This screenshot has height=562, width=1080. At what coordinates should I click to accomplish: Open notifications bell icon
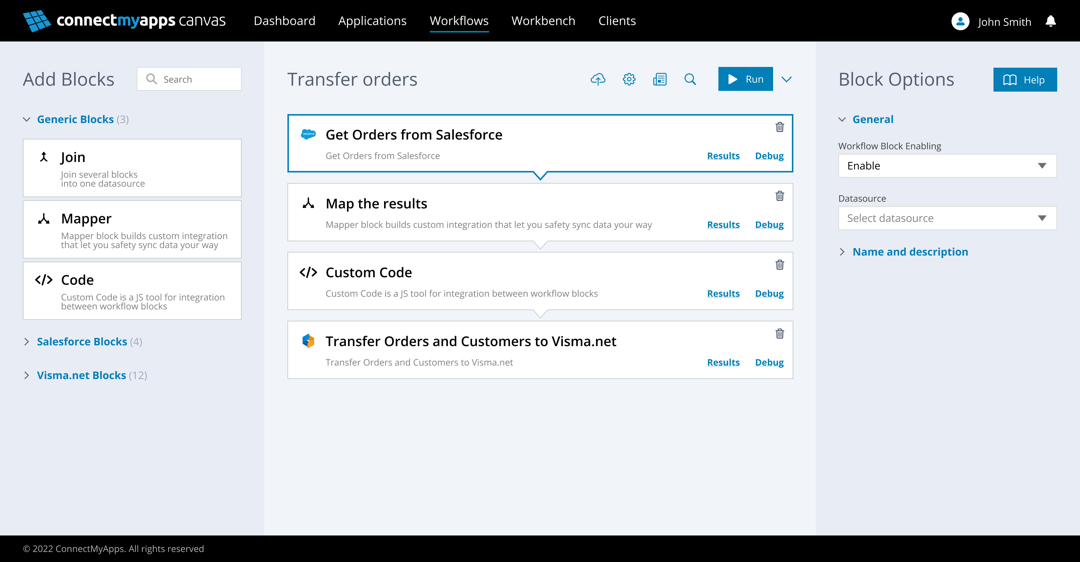[1051, 21]
